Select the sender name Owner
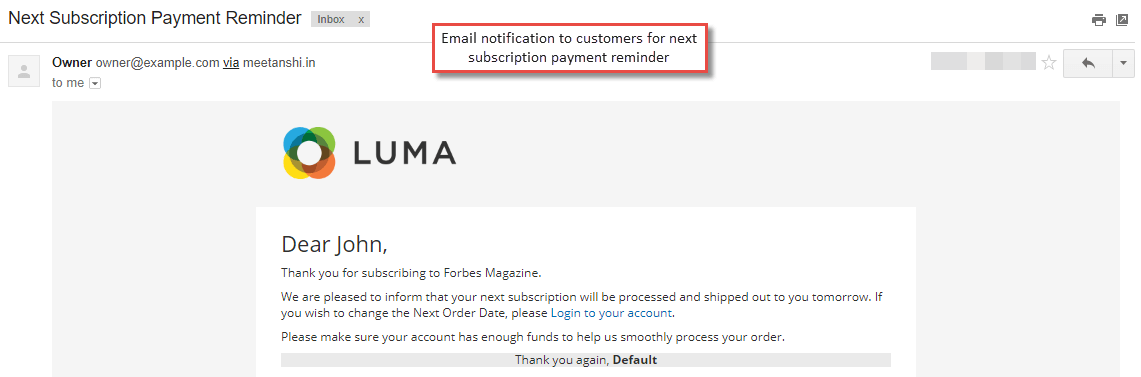Image resolution: width=1141 pixels, height=377 pixels. pyautogui.click(x=72, y=63)
